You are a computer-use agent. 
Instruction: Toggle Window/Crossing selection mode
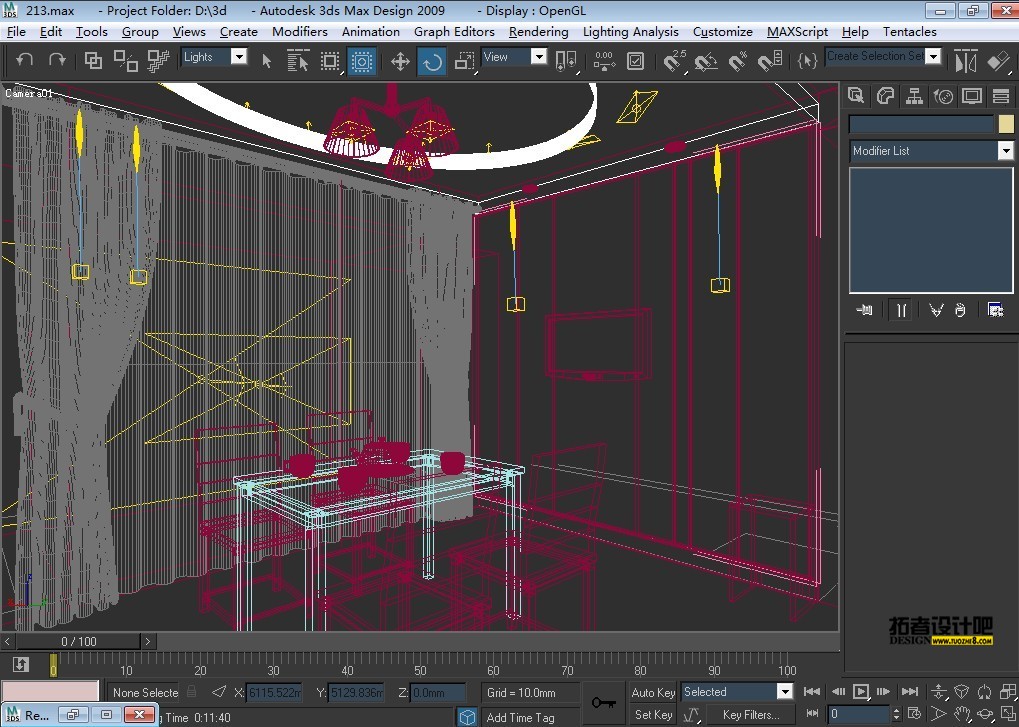(361, 62)
